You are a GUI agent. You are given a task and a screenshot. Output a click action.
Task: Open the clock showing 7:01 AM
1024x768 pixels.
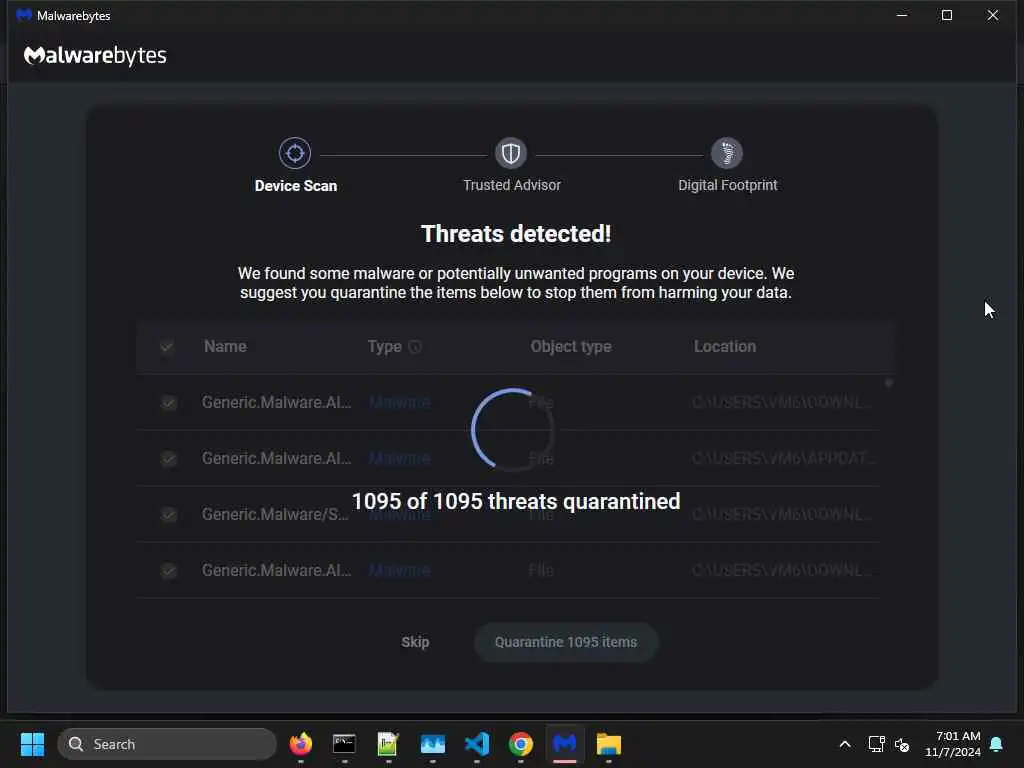(x=953, y=744)
